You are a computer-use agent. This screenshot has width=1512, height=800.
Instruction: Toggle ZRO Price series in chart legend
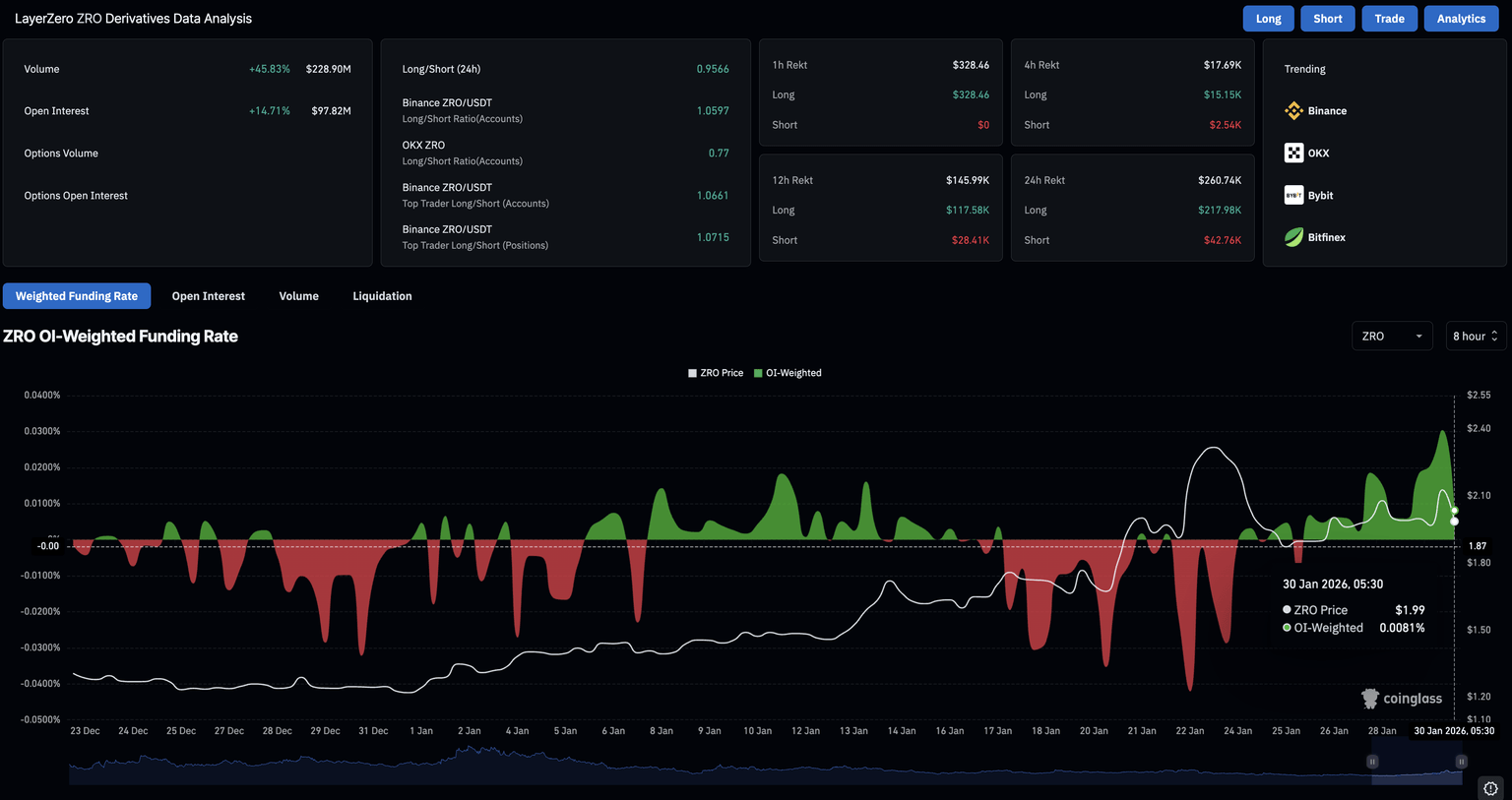[x=716, y=373]
